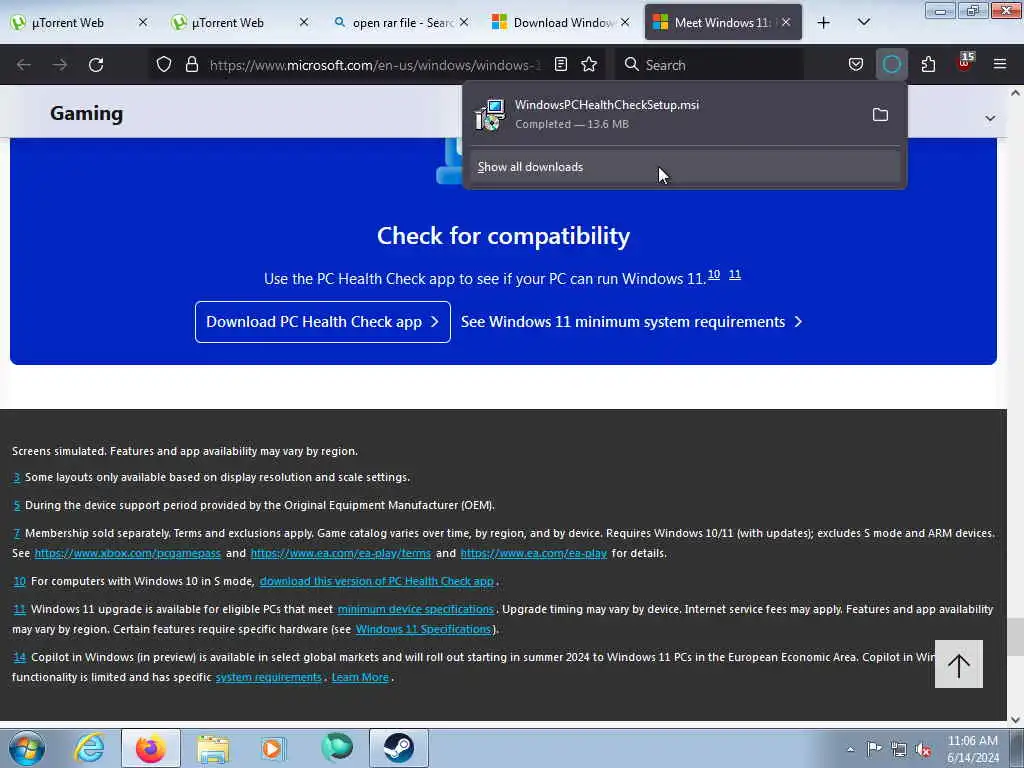Focus the Search input box
Image resolution: width=1024 pixels, height=768 pixels.
[x=709, y=65]
